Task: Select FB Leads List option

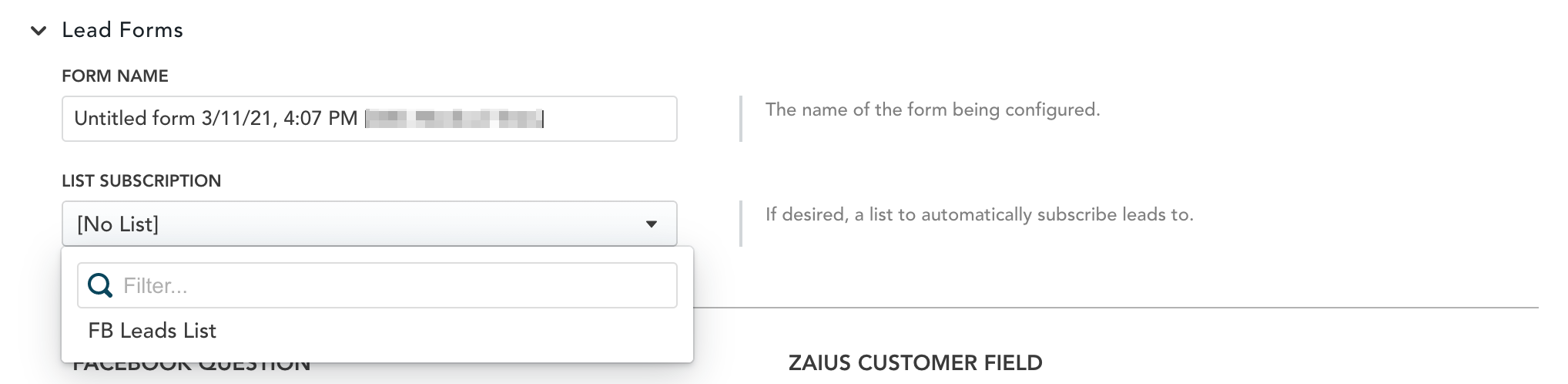Action: (x=152, y=331)
